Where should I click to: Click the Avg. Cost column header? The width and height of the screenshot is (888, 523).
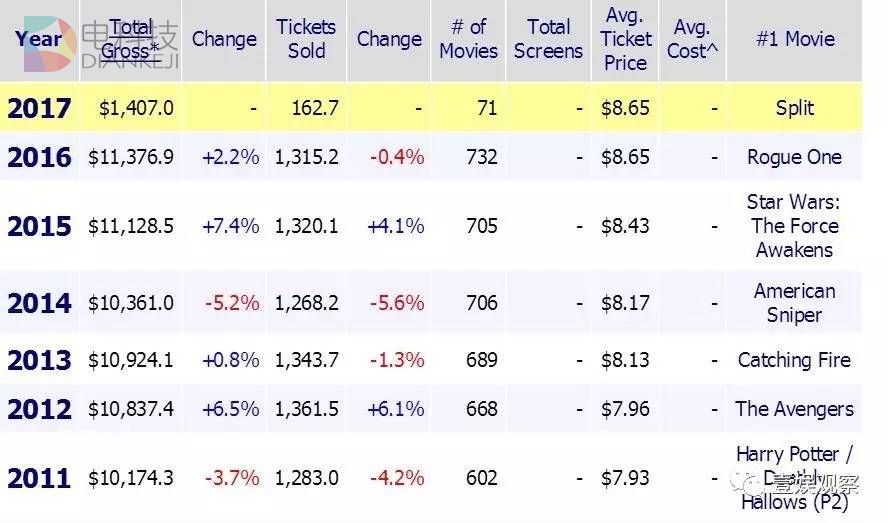tap(692, 39)
